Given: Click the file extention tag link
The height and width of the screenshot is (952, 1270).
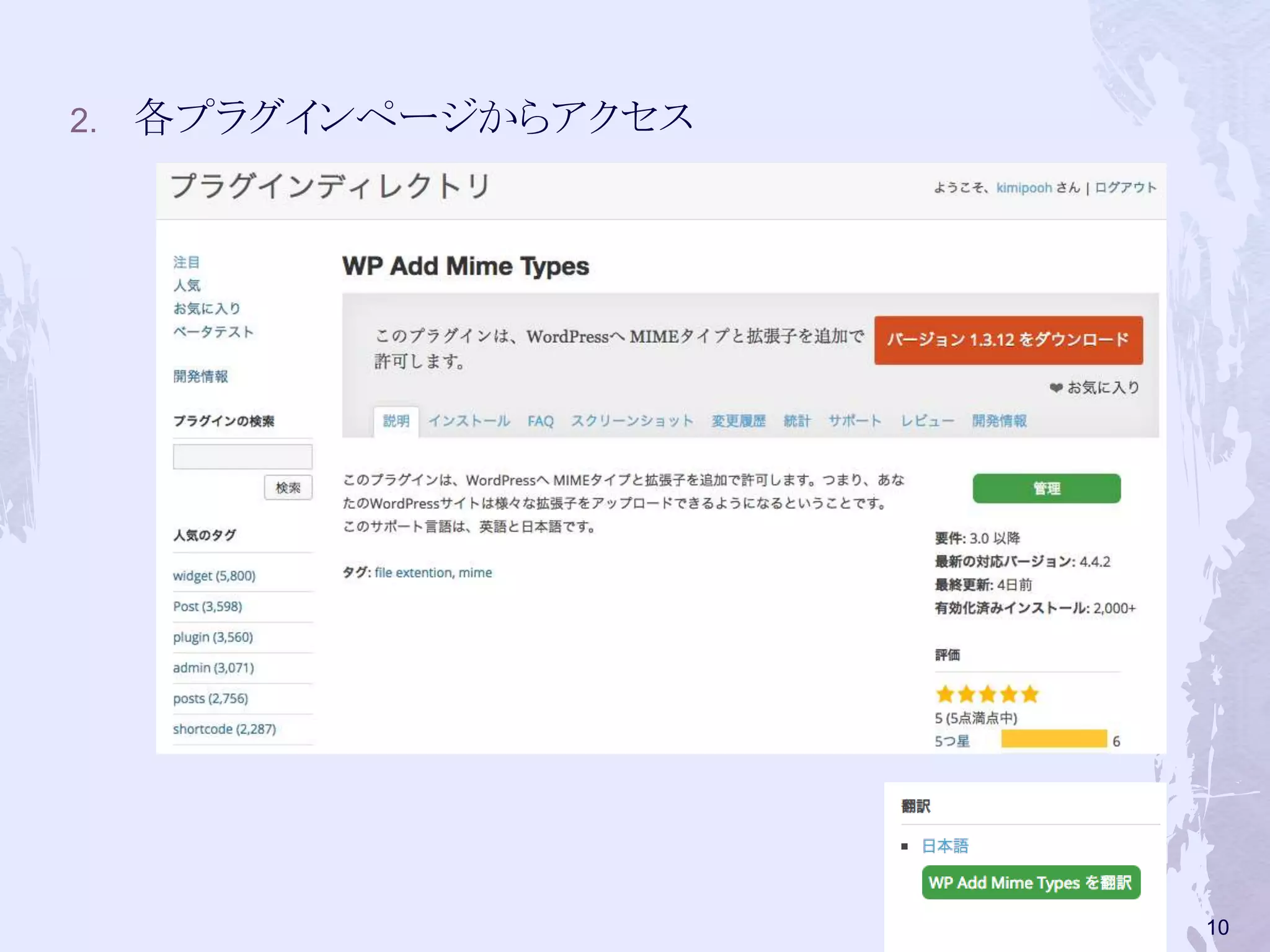Looking at the screenshot, I should 413,573.
